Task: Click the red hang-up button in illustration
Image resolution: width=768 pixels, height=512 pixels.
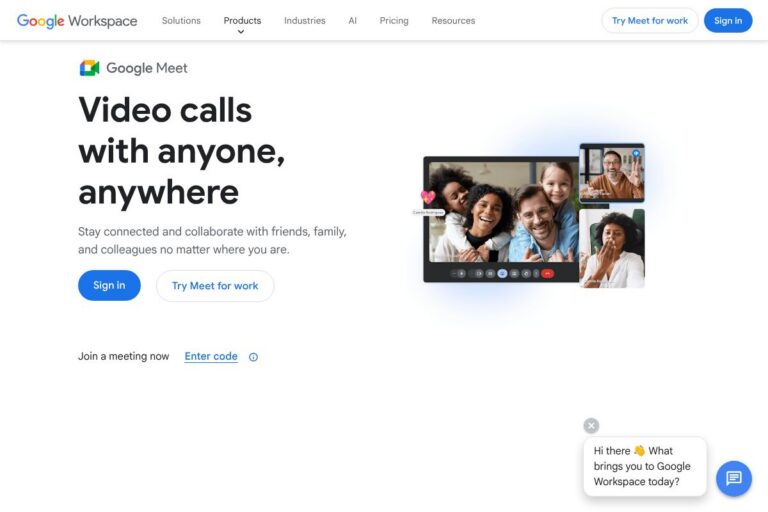Action: coord(546,273)
